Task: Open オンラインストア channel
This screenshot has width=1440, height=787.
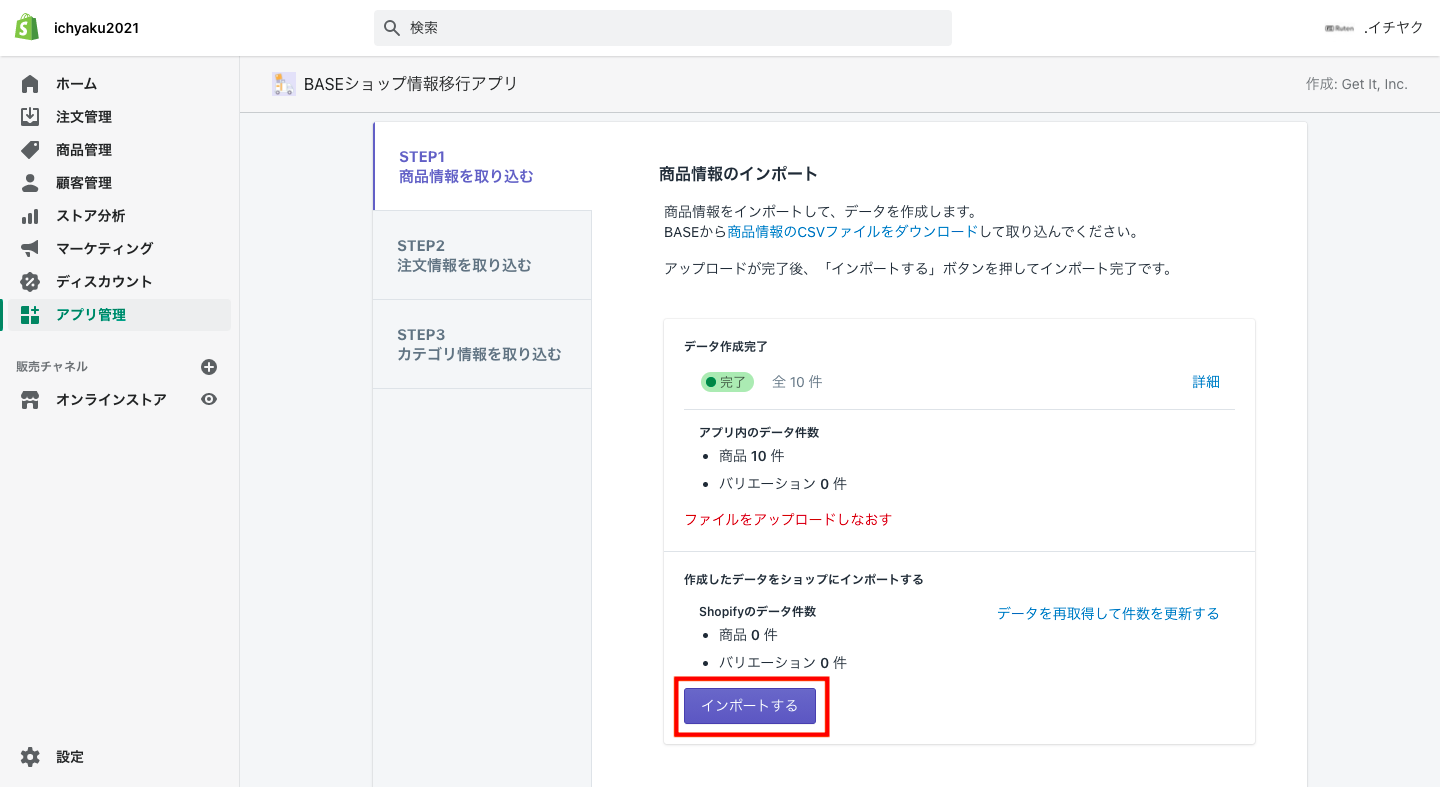Action: (111, 400)
